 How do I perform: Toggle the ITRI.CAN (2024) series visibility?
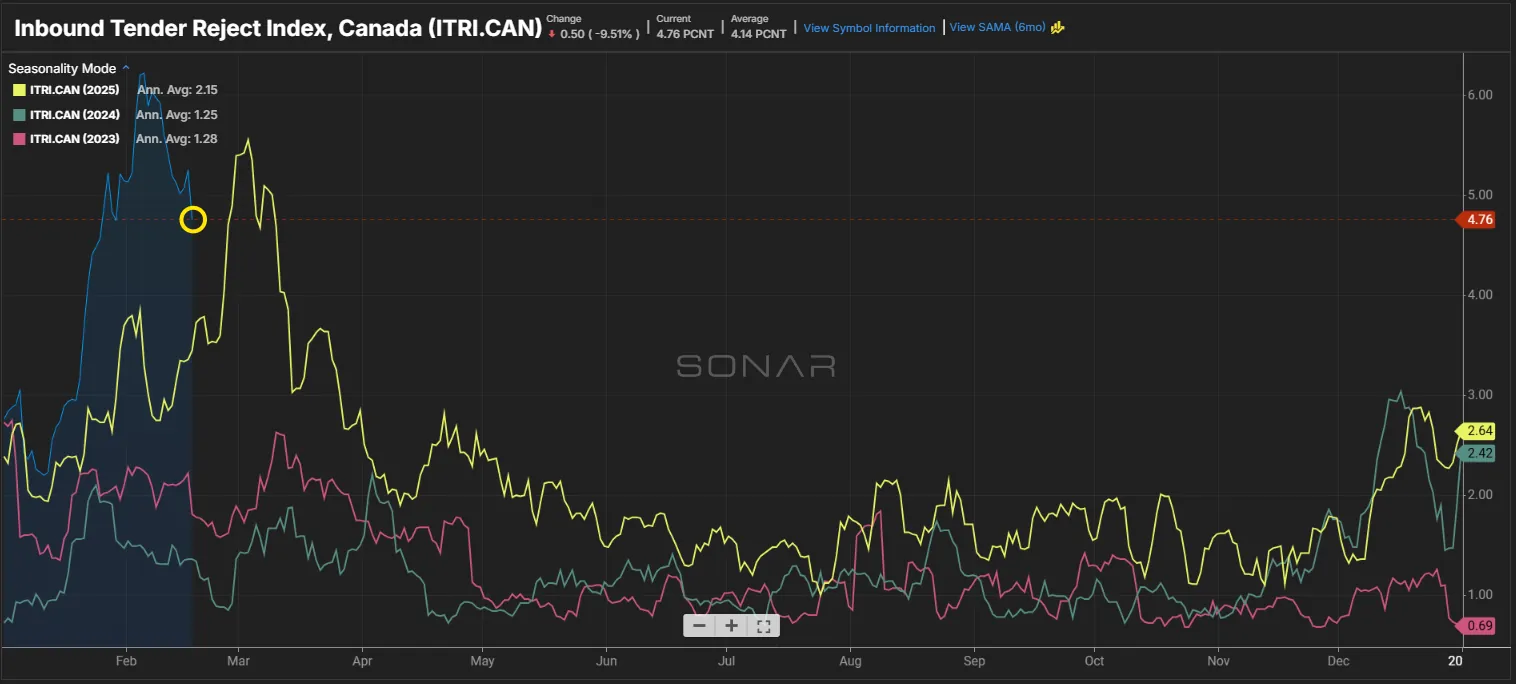click(x=75, y=115)
